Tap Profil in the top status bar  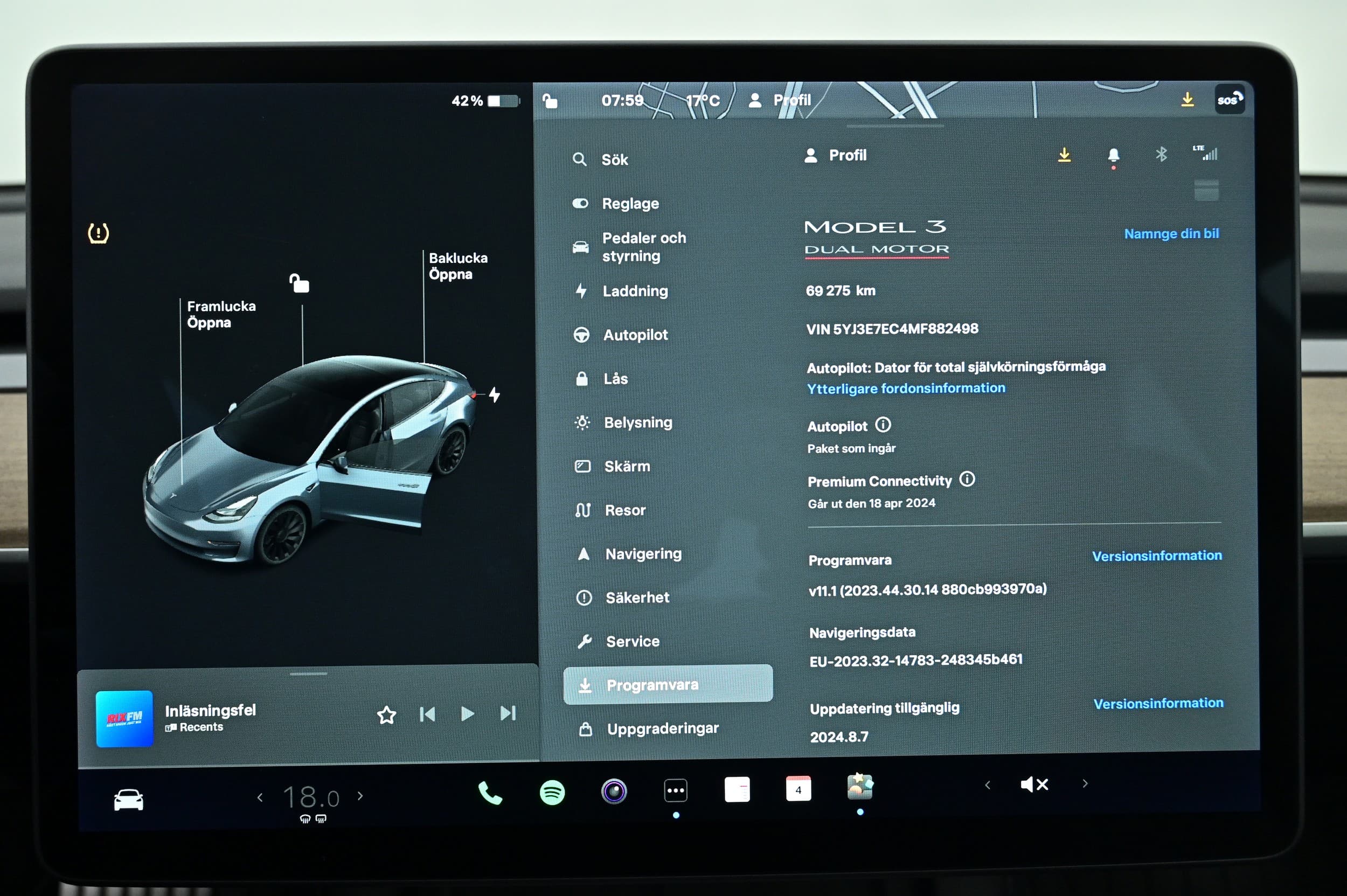pyautogui.click(x=780, y=101)
